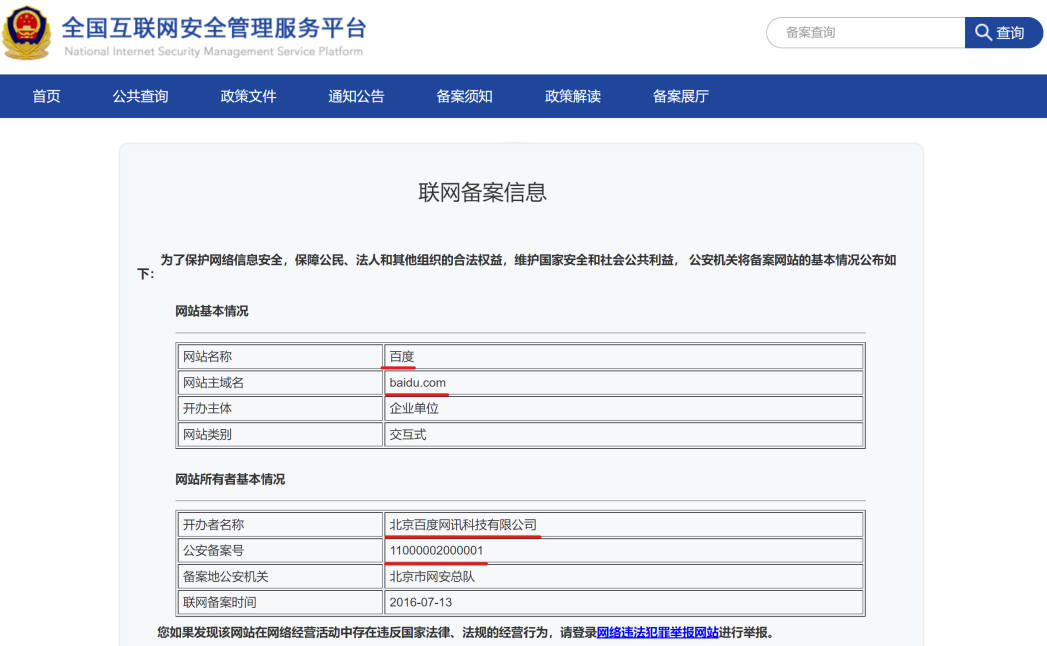Click the 开办主体 label cell
The height and width of the screenshot is (646, 1047).
point(280,408)
